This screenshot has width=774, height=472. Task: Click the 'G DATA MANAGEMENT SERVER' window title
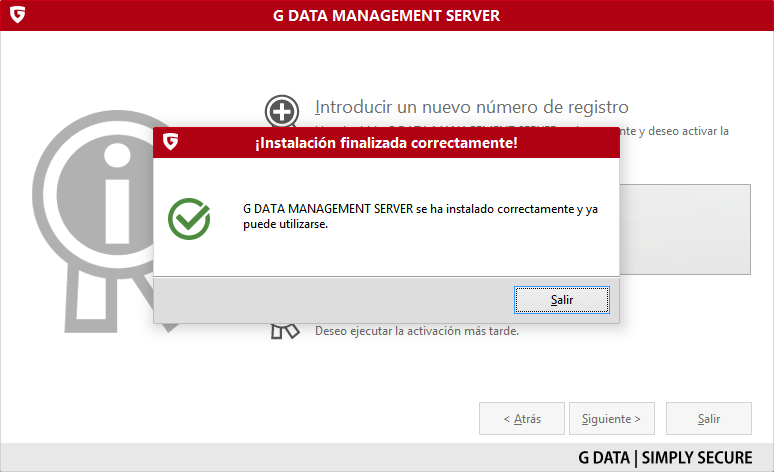click(386, 16)
